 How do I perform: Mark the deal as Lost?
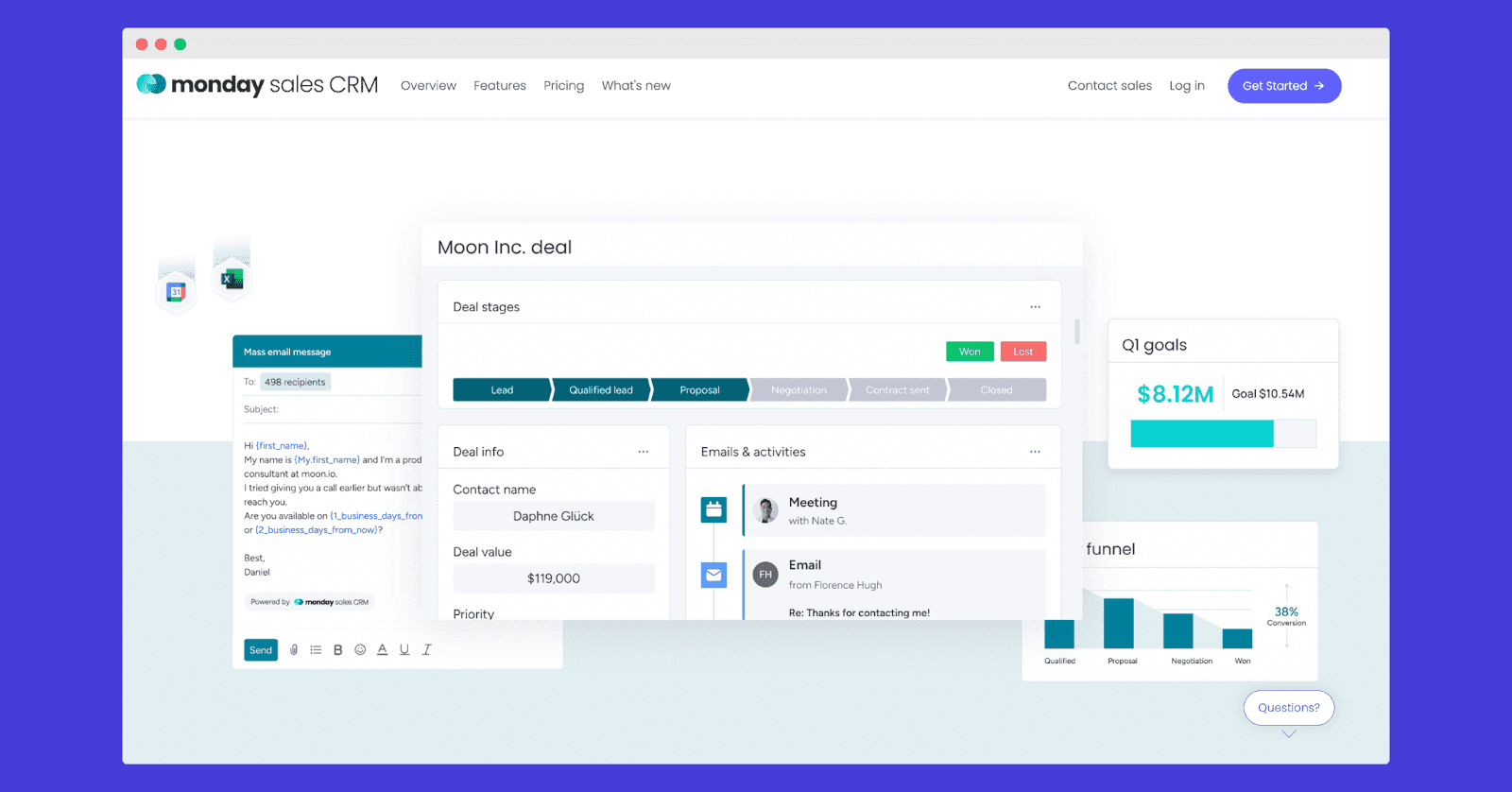1023,352
